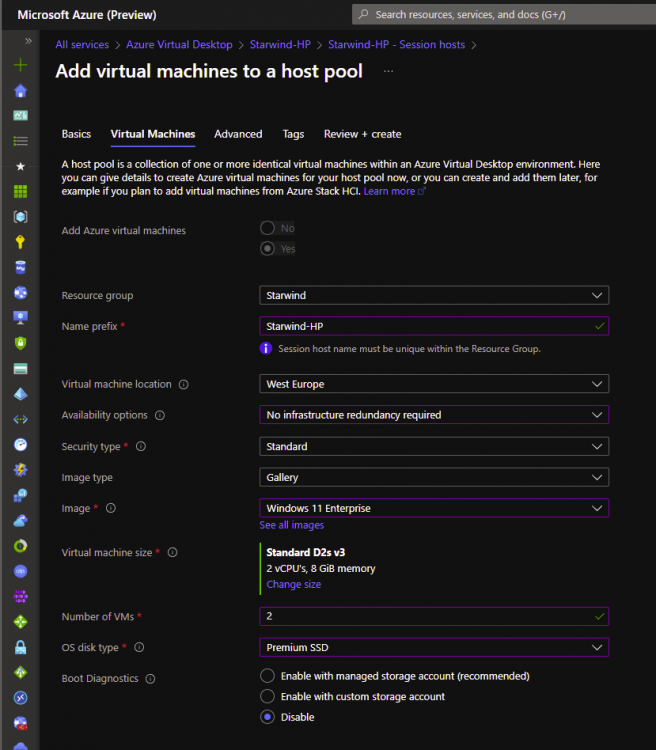Click info icon next to Boot Diagnostics
This screenshot has width=656, height=750.
click(x=150, y=679)
